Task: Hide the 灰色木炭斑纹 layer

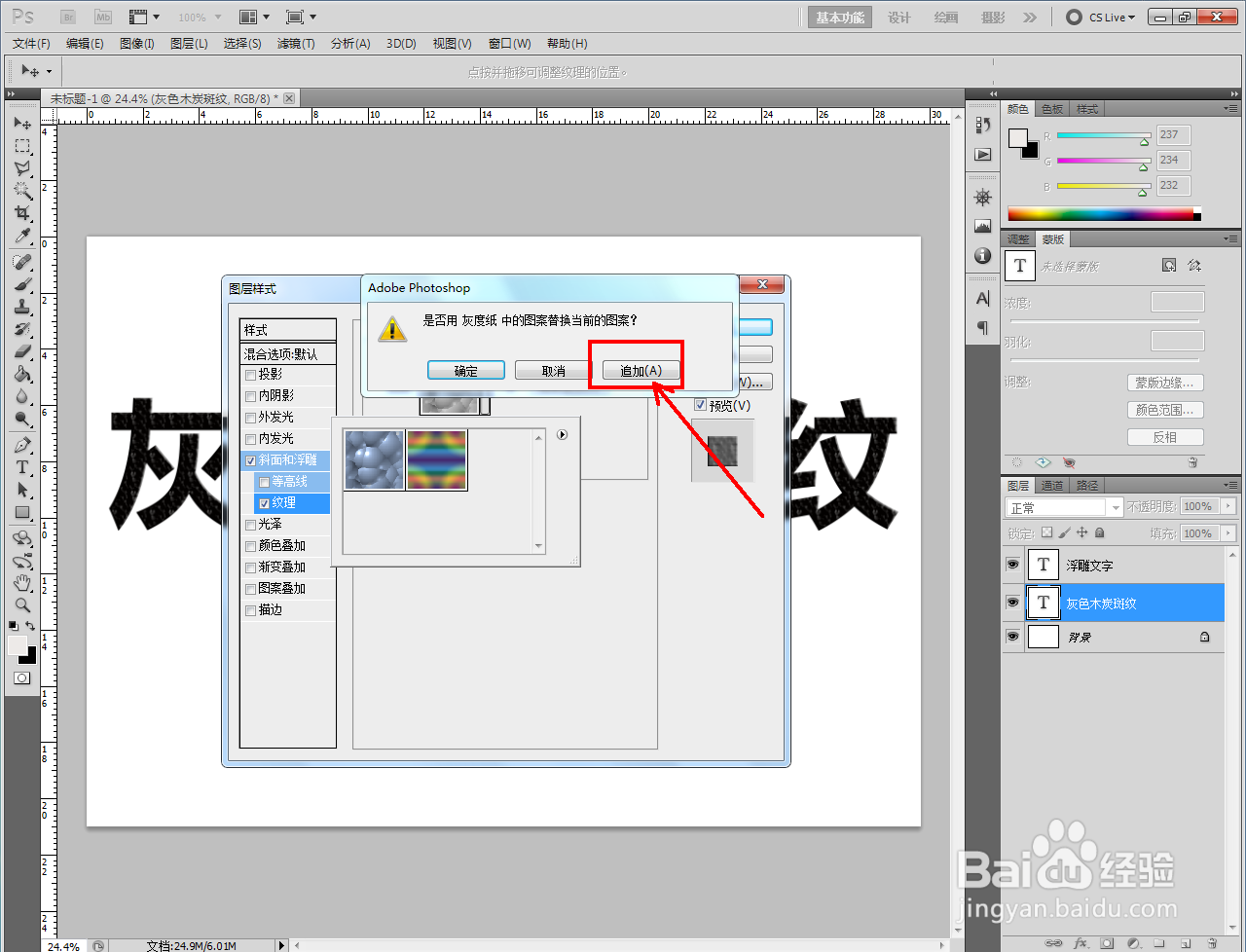Action: tap(1012, 603)
